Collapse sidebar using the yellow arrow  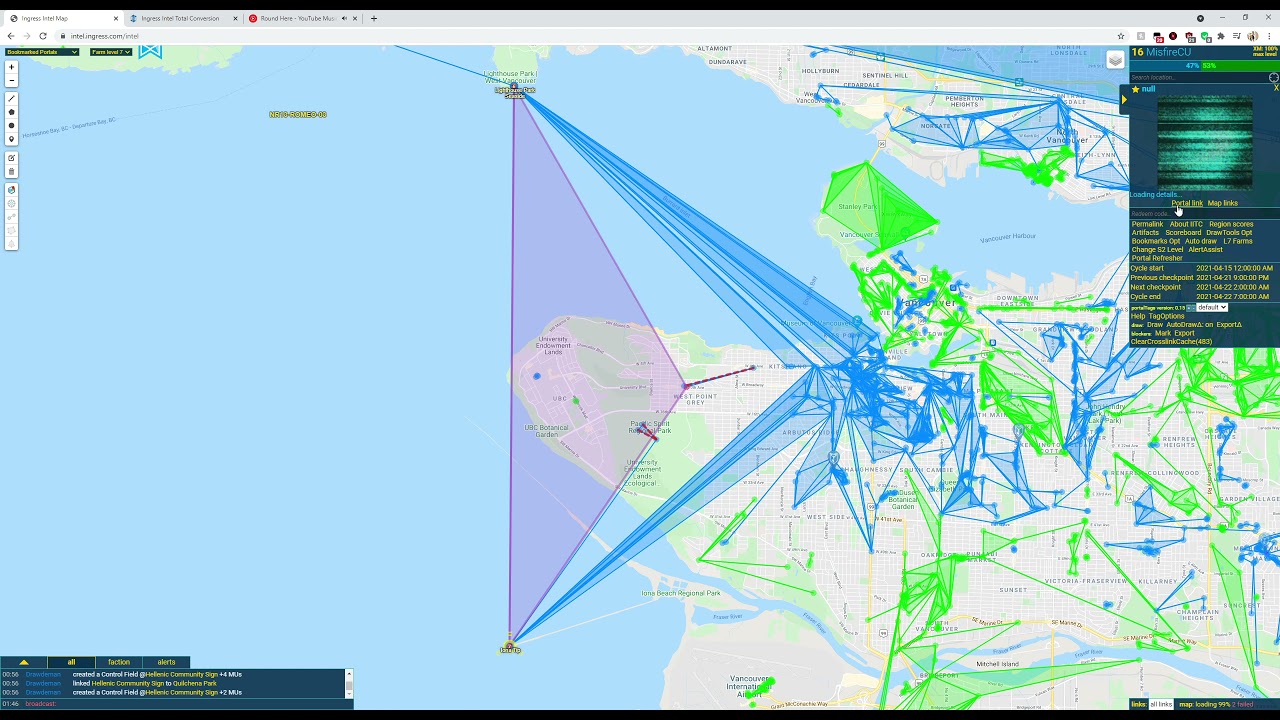(x=1124, y=99)
